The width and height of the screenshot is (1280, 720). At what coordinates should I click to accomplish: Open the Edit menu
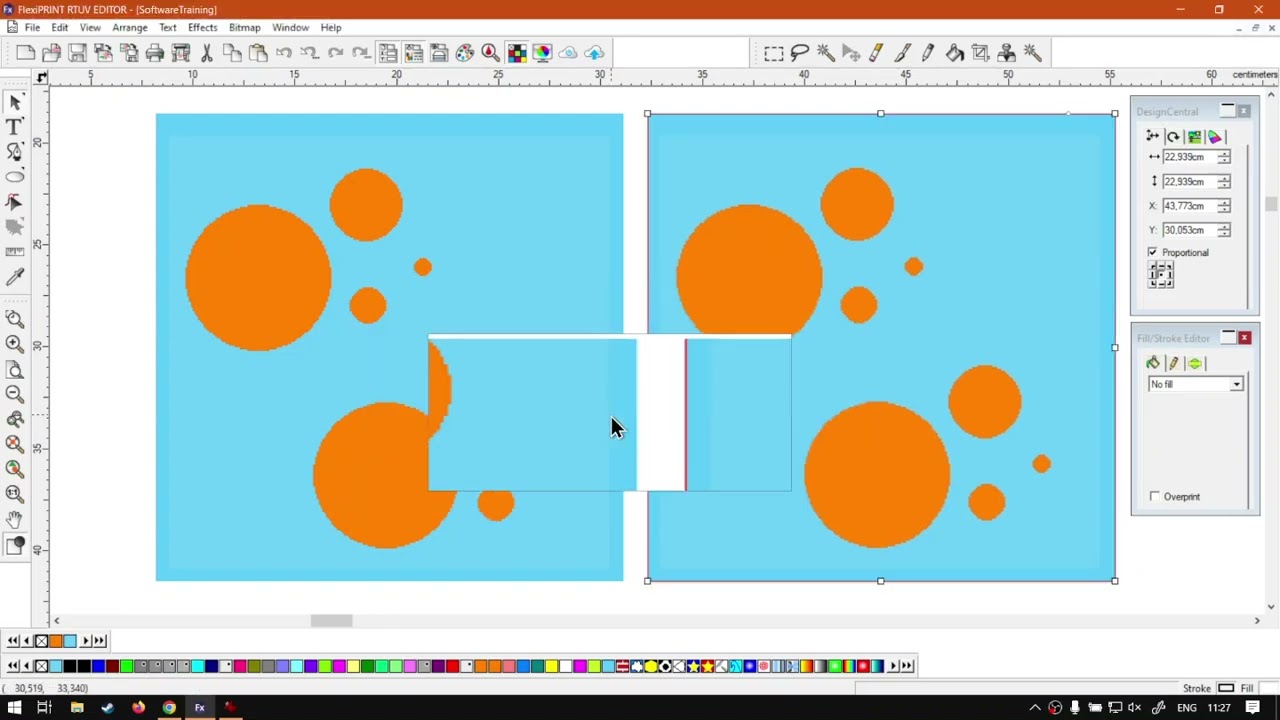(x=60, y=28)
